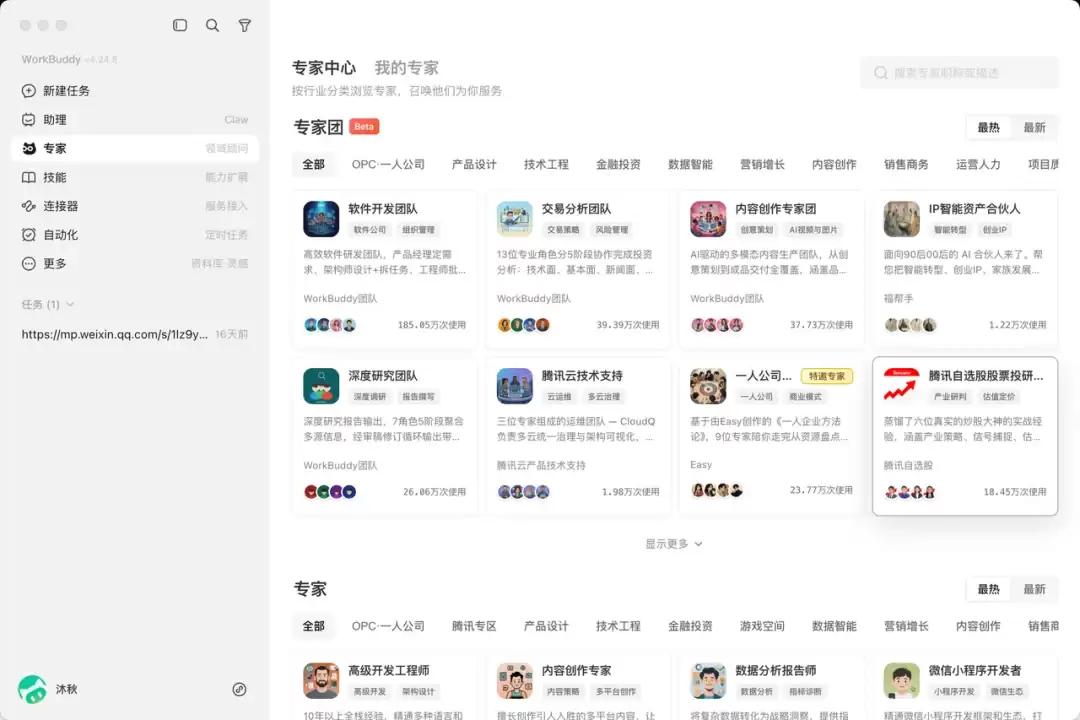Open 腾讯云技术支持 card icon

pyautogui.click(x=515, y=386)
